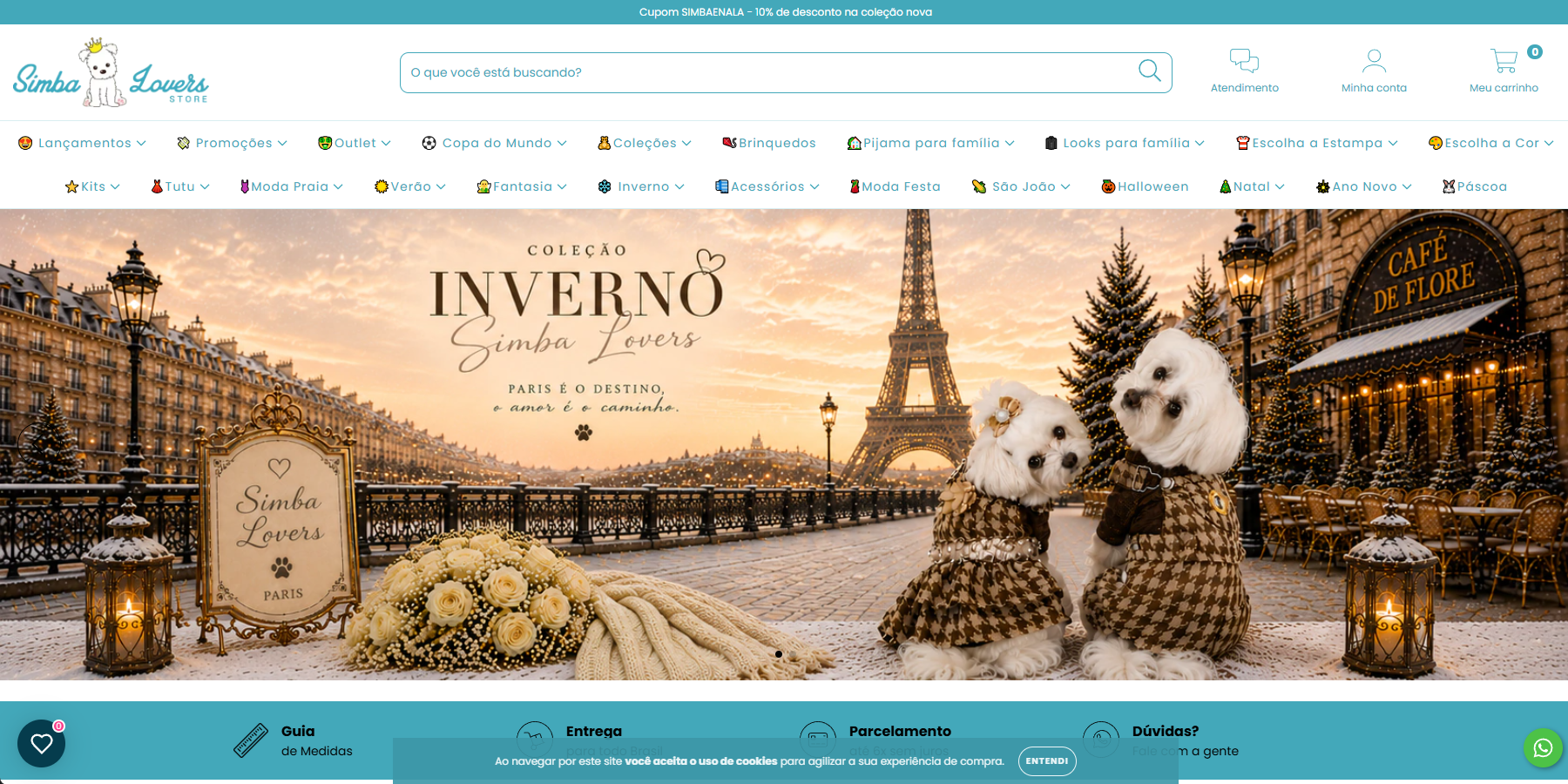Click the search magnifier icon

click(x=1150, y=71)
